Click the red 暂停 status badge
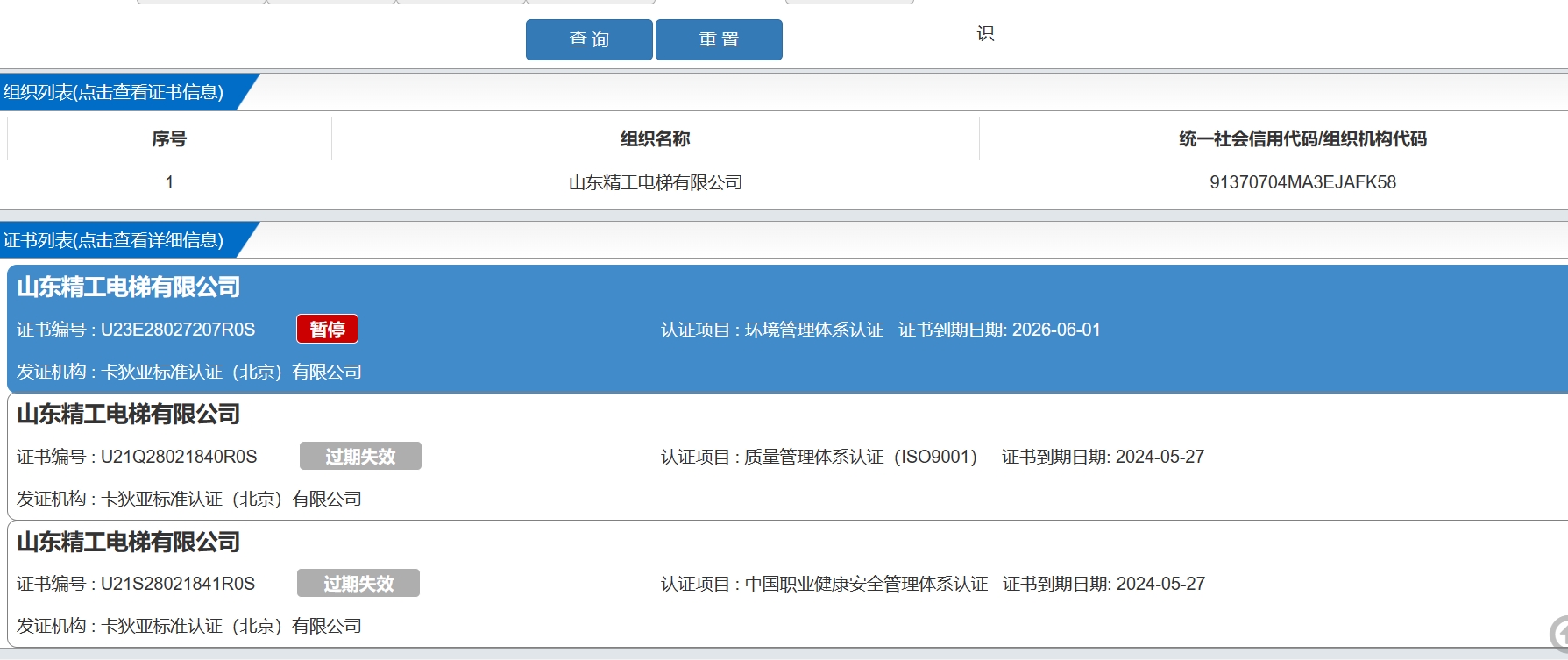Screen dimensions: 1568x660 (x=327, y=329)
